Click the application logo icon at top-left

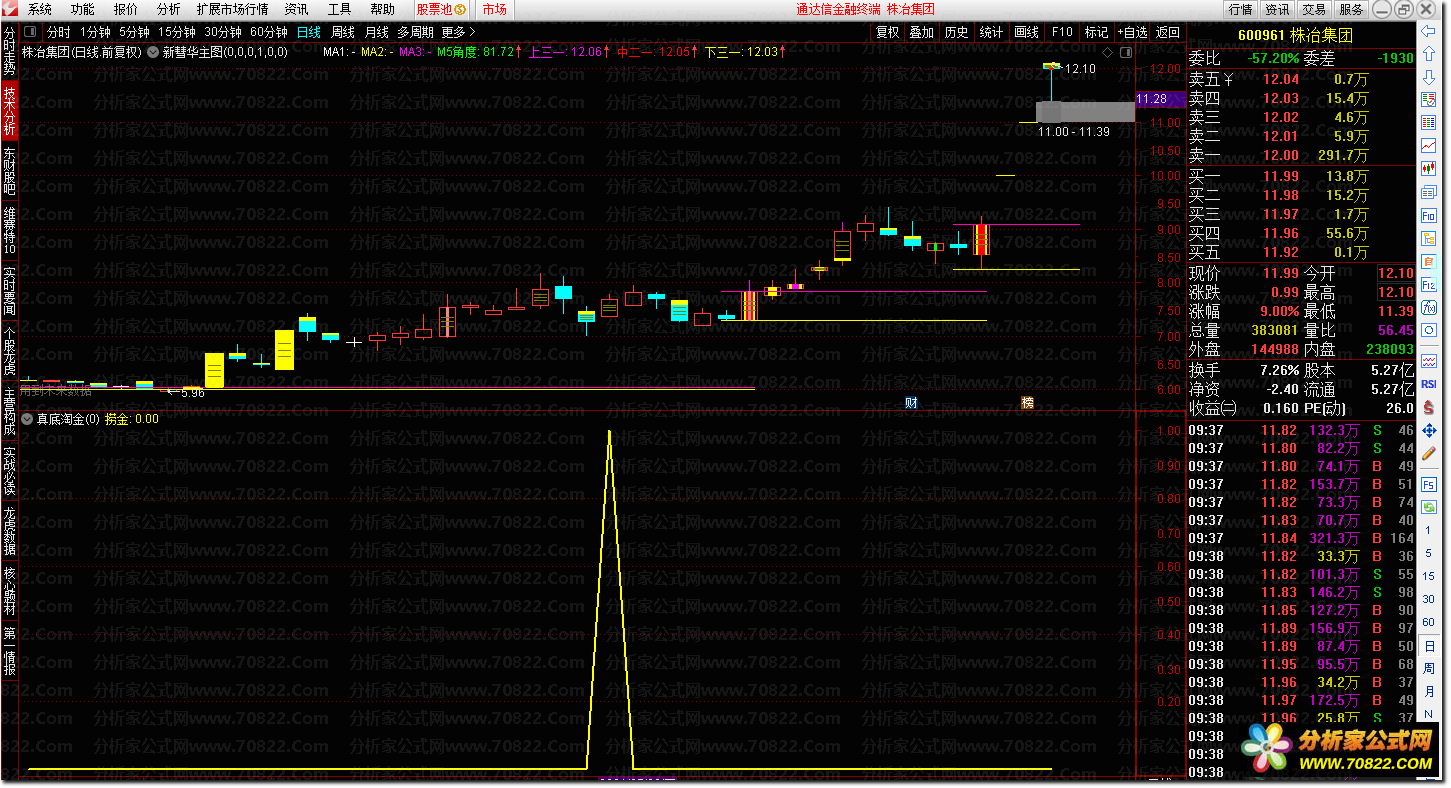9,9
